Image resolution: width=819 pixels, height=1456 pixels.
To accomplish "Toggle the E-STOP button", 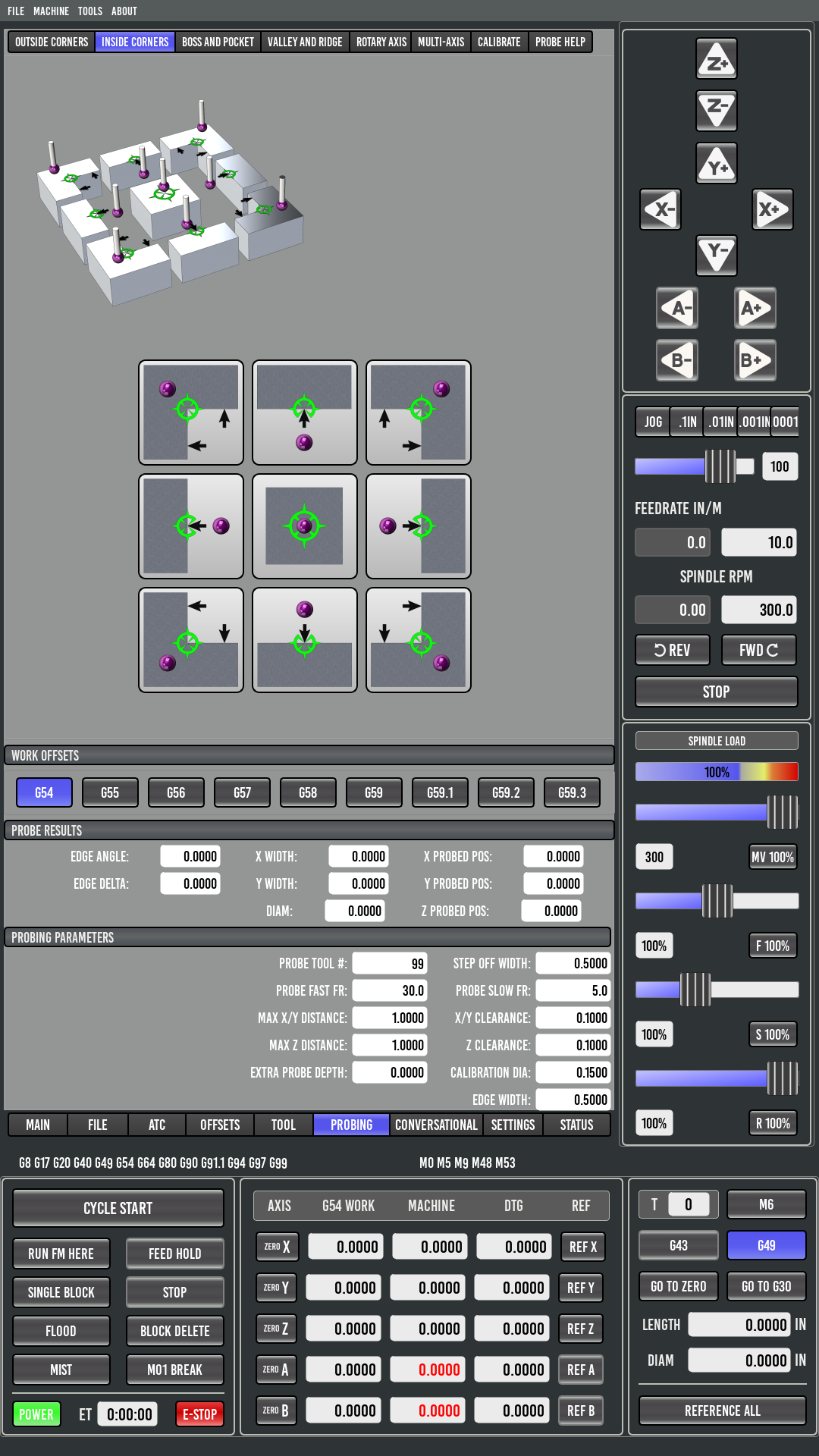I will coord(200,1414).
